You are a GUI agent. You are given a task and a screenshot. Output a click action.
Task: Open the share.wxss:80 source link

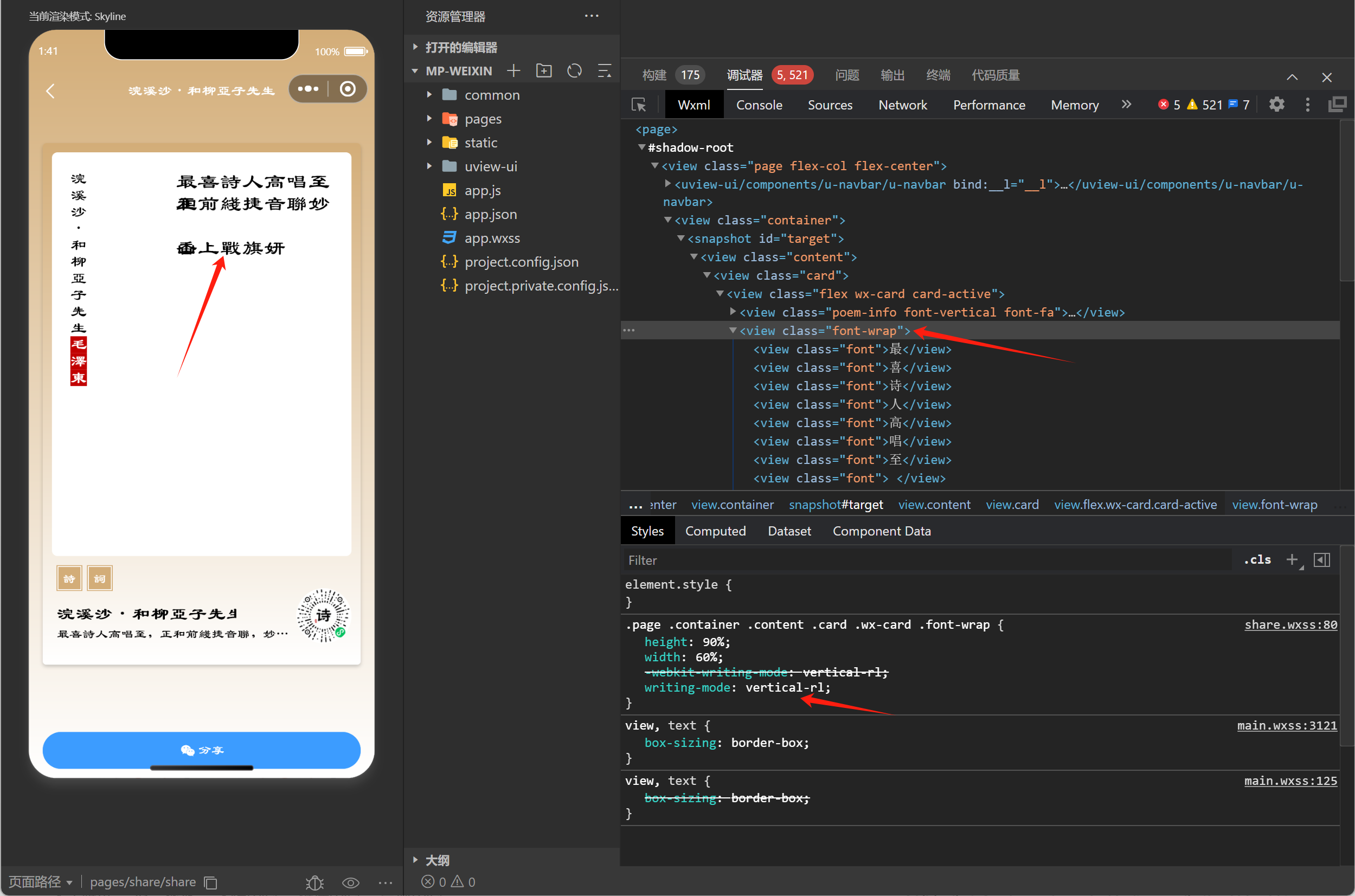(x=1290, y=624)
